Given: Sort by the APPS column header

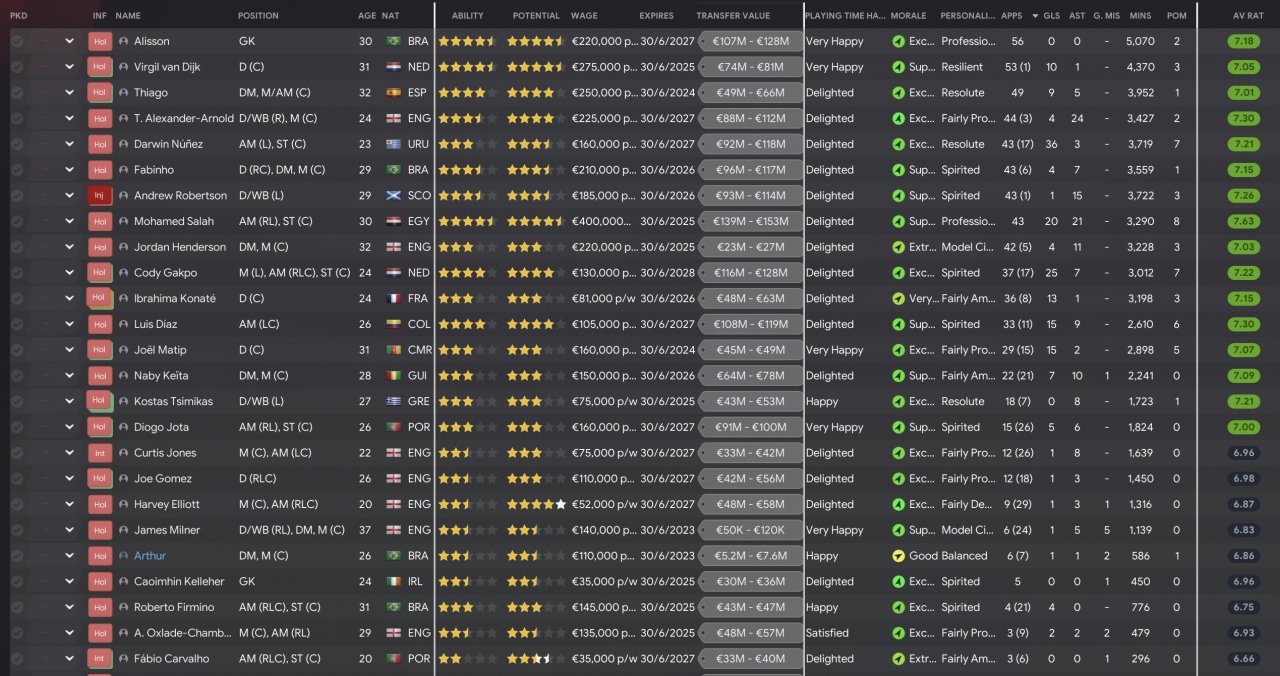Looking at the screenshot, I should tap(1011, 16).
